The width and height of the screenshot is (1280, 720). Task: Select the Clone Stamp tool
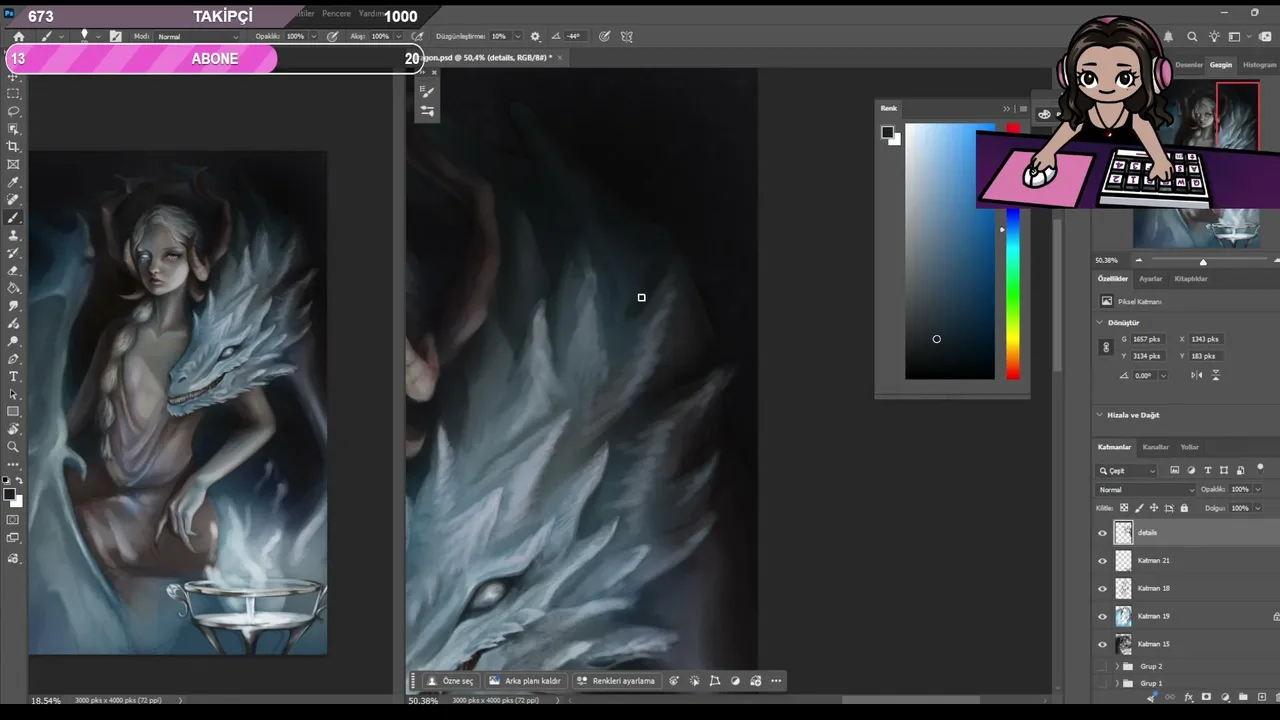[x=13, y=235]
